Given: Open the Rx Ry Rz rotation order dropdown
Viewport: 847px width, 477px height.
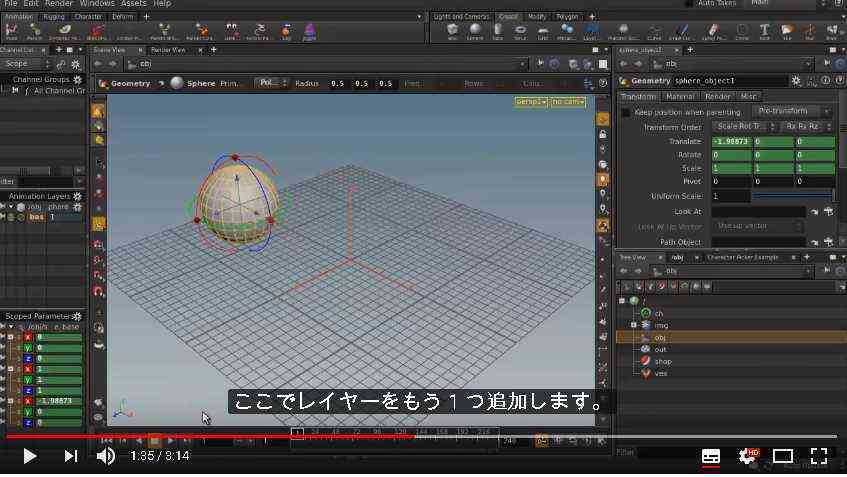Looking at the screenshot, I should (807, 126).
